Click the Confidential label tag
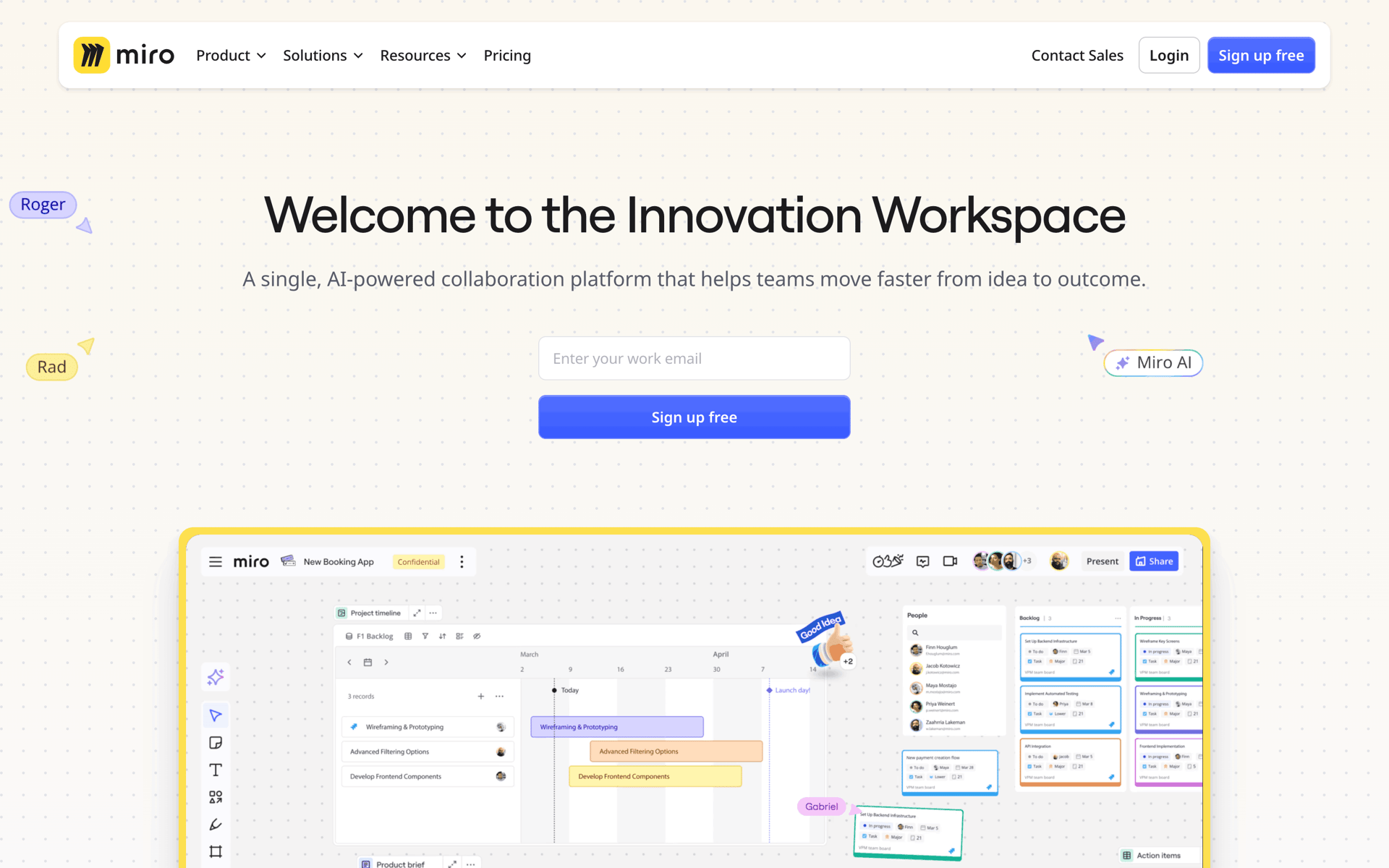The width and height of the screenshot is (1389, 868). (418, 562)
